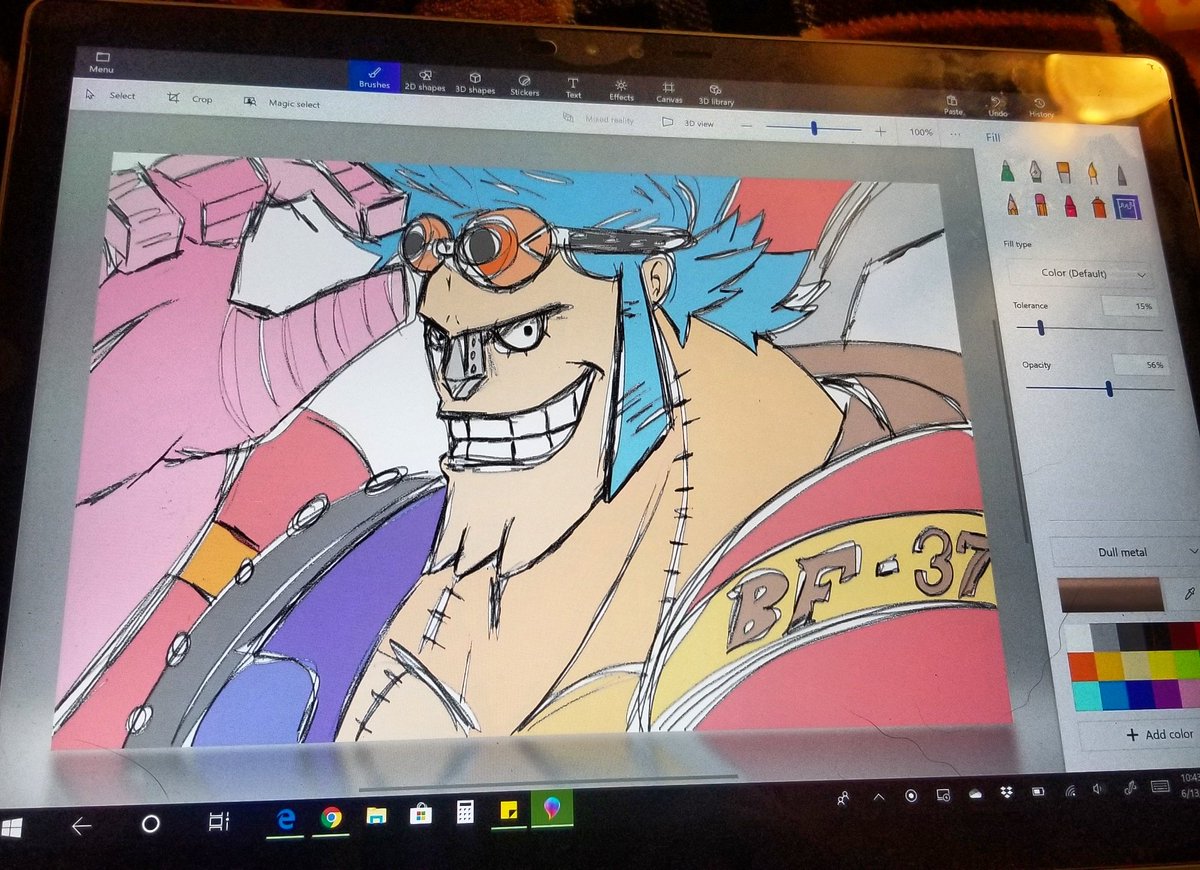Select the Calligraphy pen brush
The image size is (1200, 870).
[1035, 171]
